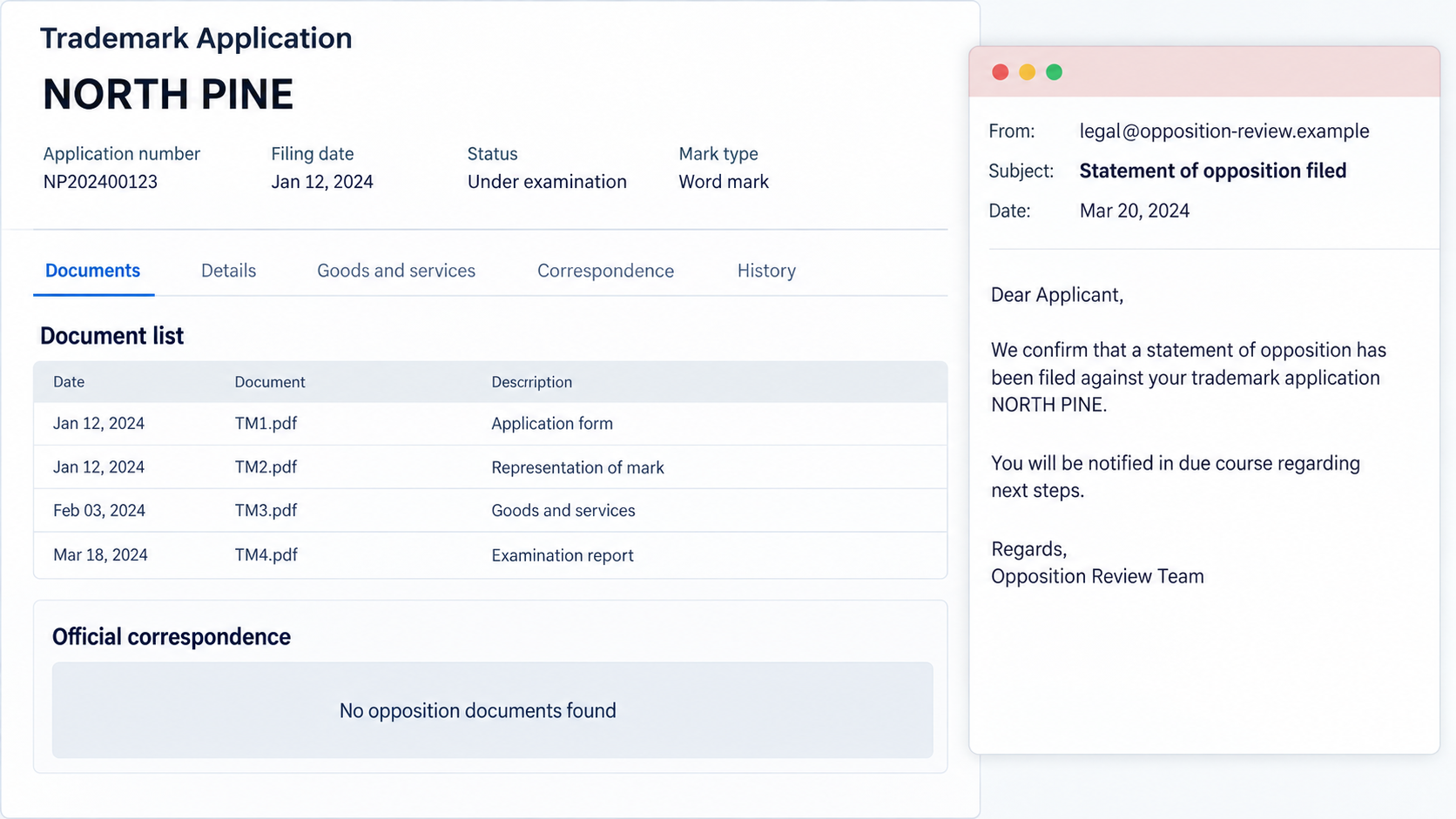Viewport: 1456px width, 819px height.
Task: Click sender address legal@opposition-review.example
Action: pos(1224,131)
